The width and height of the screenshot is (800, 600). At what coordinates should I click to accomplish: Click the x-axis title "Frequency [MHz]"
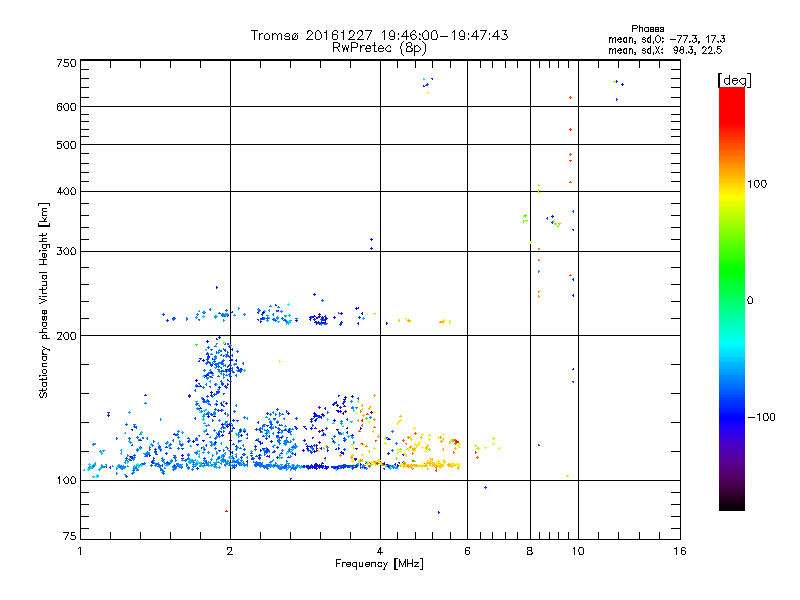pos(379,564)
